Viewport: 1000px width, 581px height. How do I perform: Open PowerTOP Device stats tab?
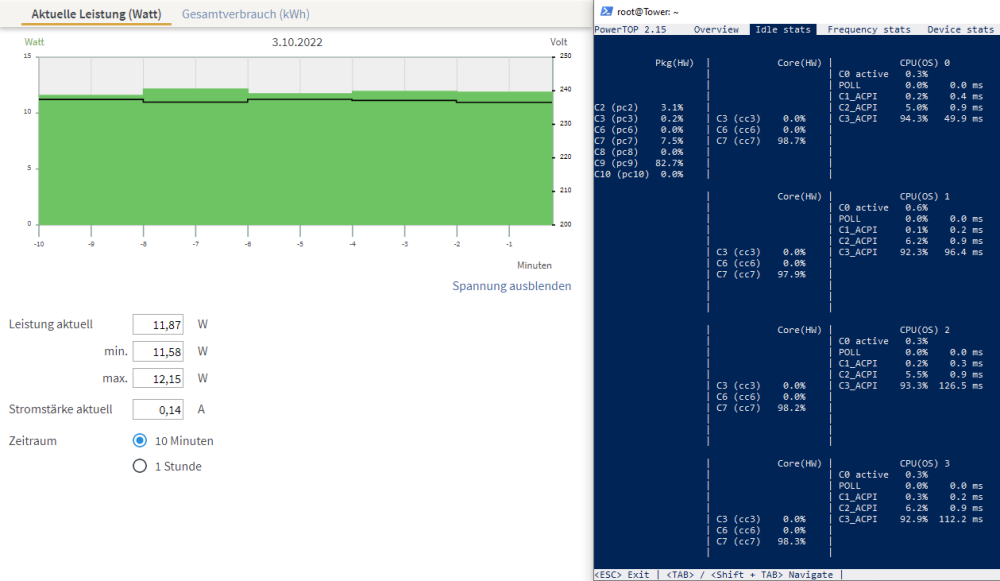(x=960, y=29)
